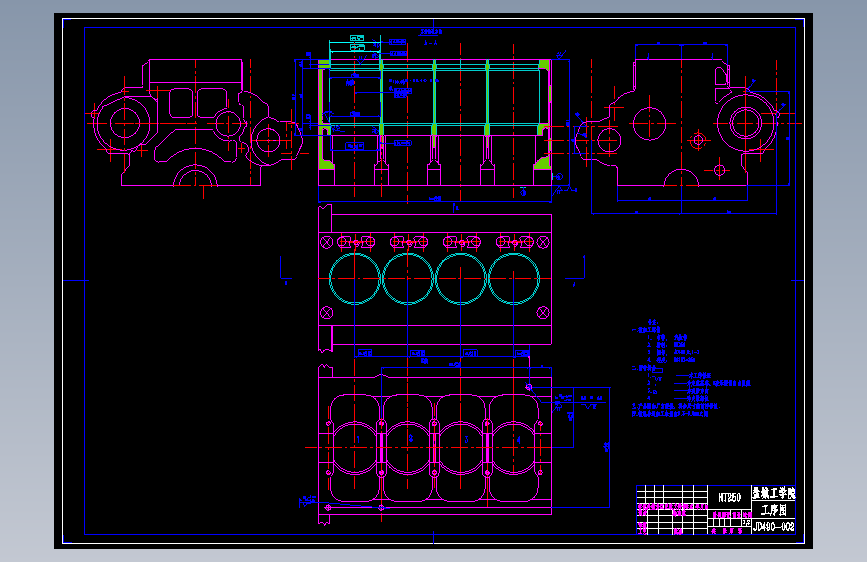Select the 盐城工学院 institution name
867x562 pixels.
click(774, 493)
